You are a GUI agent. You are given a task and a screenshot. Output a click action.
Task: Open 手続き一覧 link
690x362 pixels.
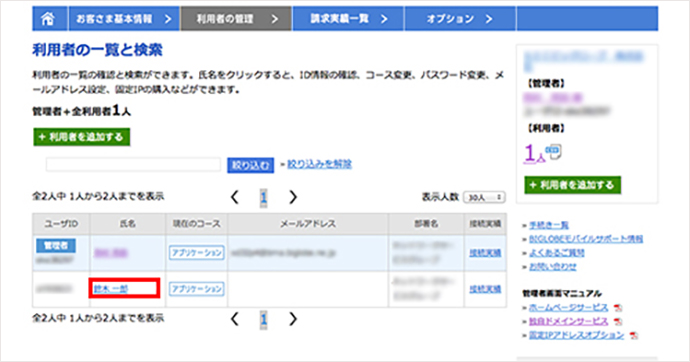pyautogui.click(x=549, y=225)
